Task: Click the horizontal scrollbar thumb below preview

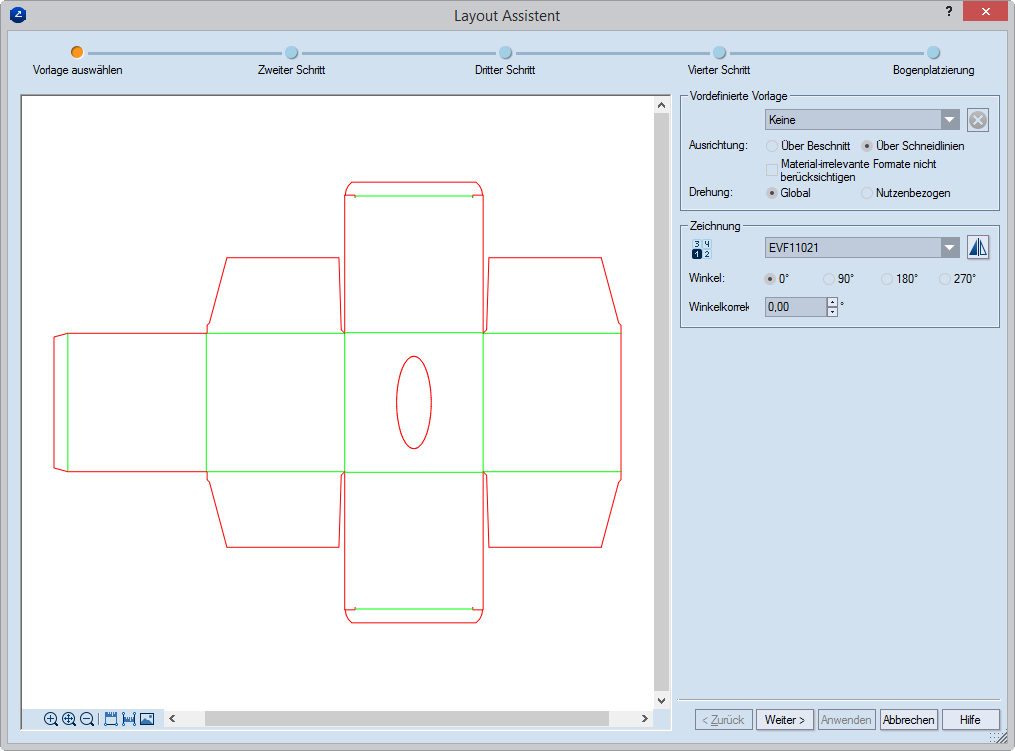Action: pos(407,719)
